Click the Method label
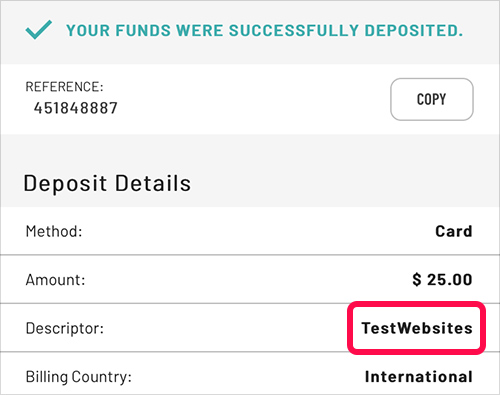 (x=54, y=231)
